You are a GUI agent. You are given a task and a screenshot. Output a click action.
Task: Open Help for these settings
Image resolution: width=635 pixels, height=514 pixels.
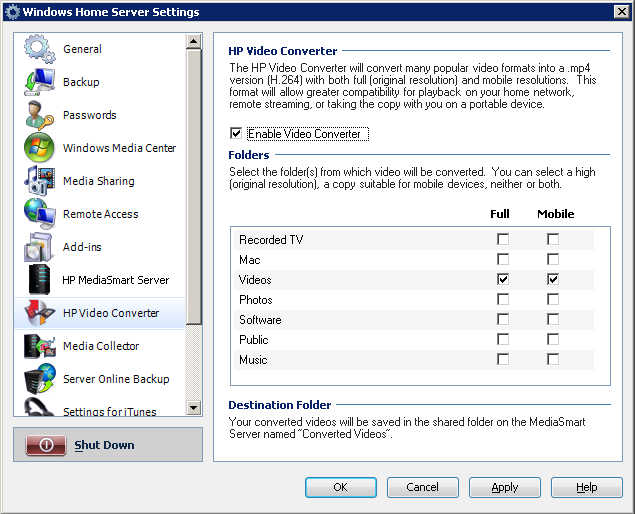pyautogui.click(x=586, y=487)
